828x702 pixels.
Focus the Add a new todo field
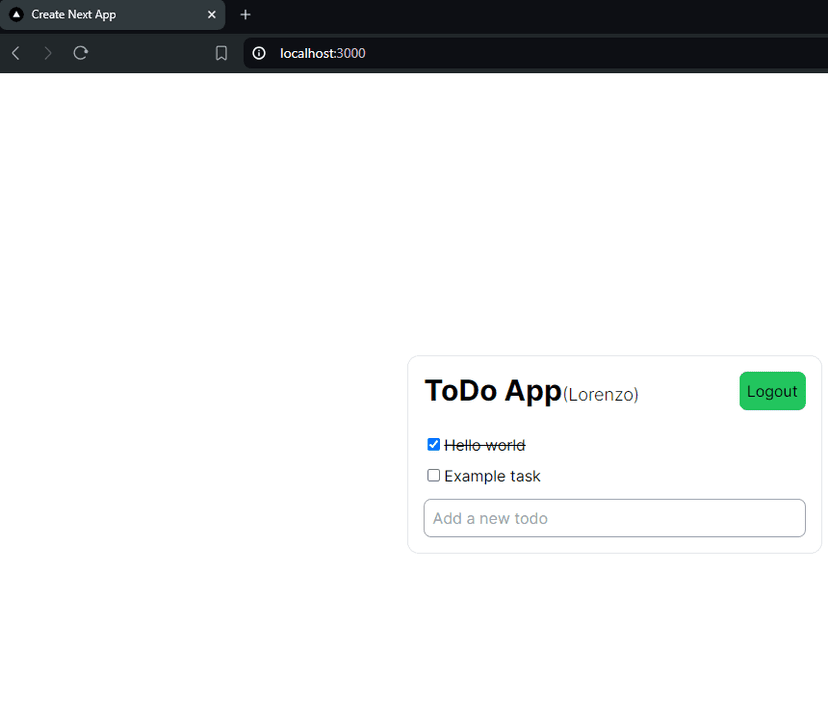tap(614, 518)
